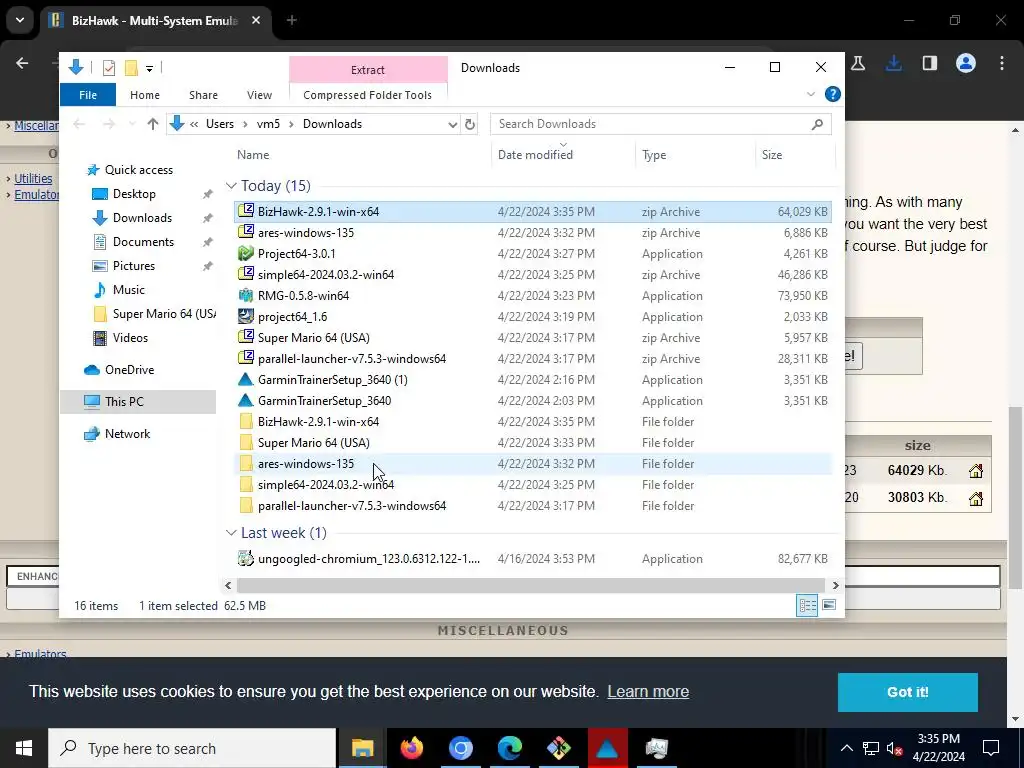Open browser side panel icon

[929, 63]
